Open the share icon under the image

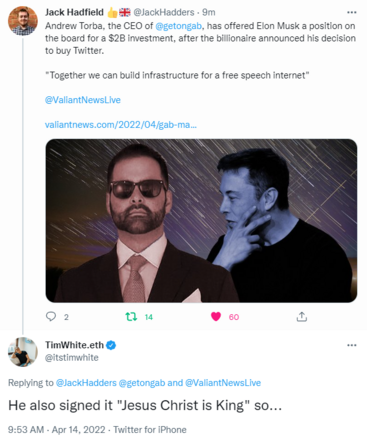(x=301, y=317)
